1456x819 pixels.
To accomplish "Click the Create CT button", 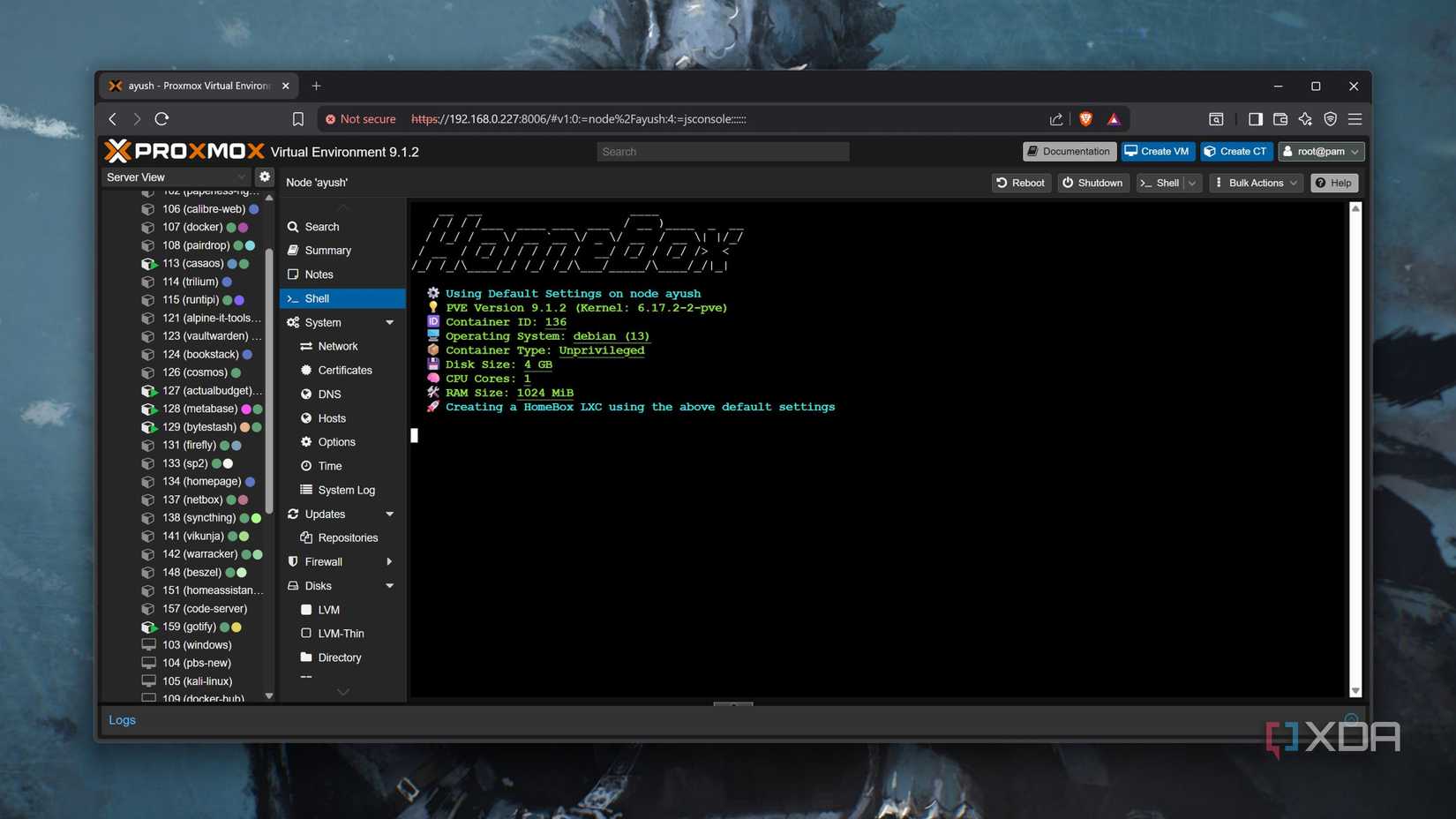I will [x=1235, y=152].
